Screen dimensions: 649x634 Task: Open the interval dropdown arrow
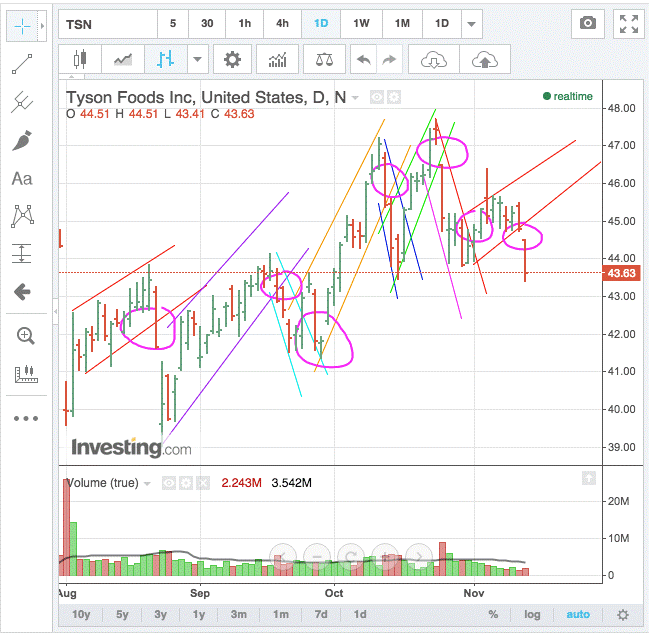[x=471, y=24]
